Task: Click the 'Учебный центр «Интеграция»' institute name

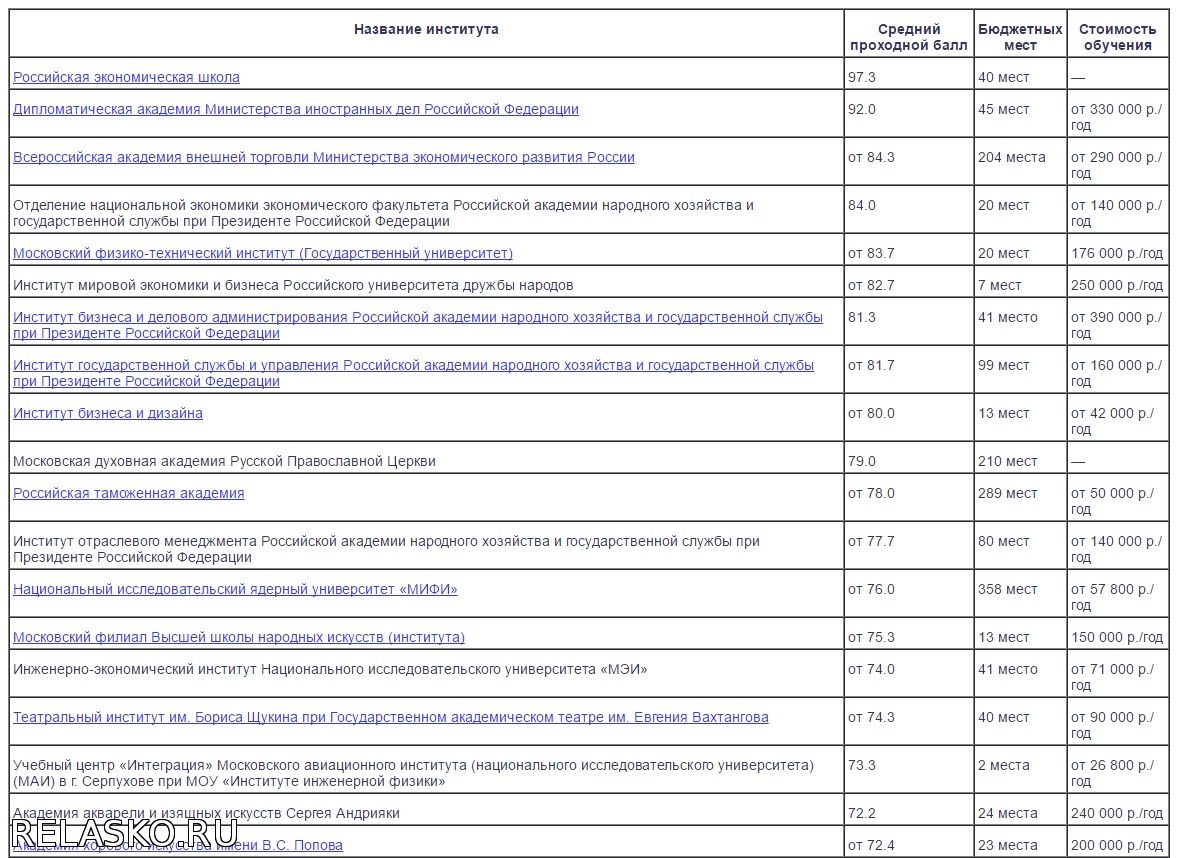Action: click(x=414, y=774)
